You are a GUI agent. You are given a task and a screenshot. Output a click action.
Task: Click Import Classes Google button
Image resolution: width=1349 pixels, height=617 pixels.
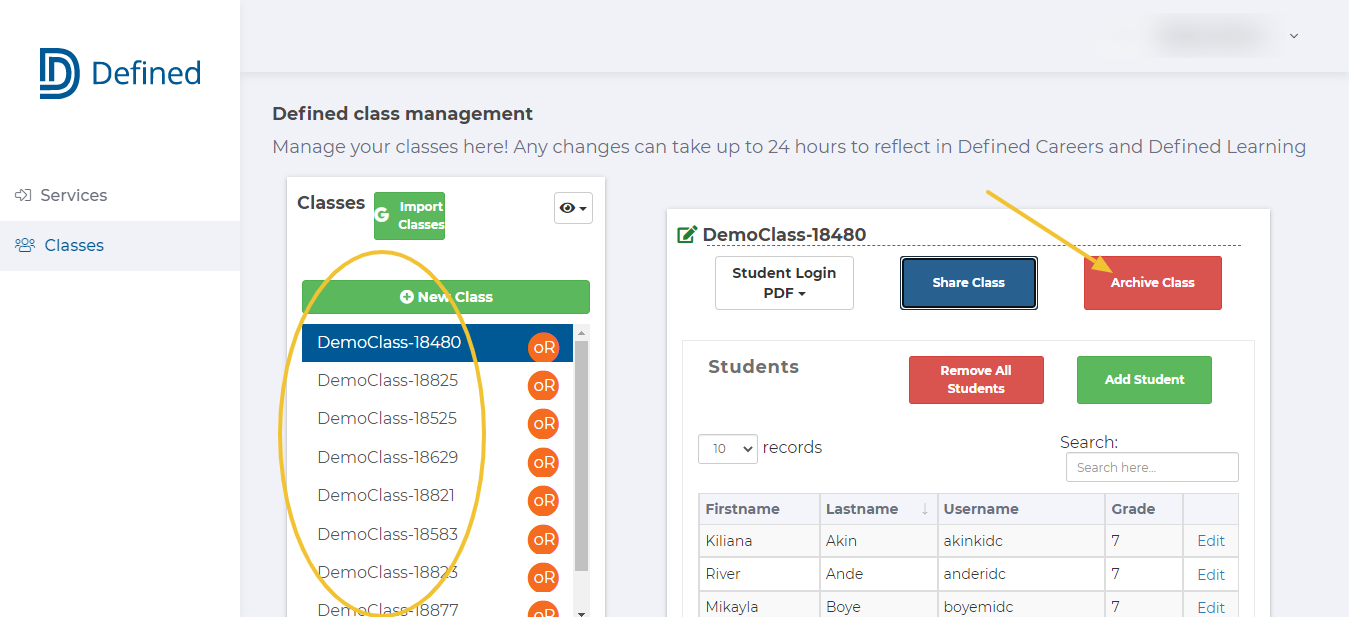[409, 216]
